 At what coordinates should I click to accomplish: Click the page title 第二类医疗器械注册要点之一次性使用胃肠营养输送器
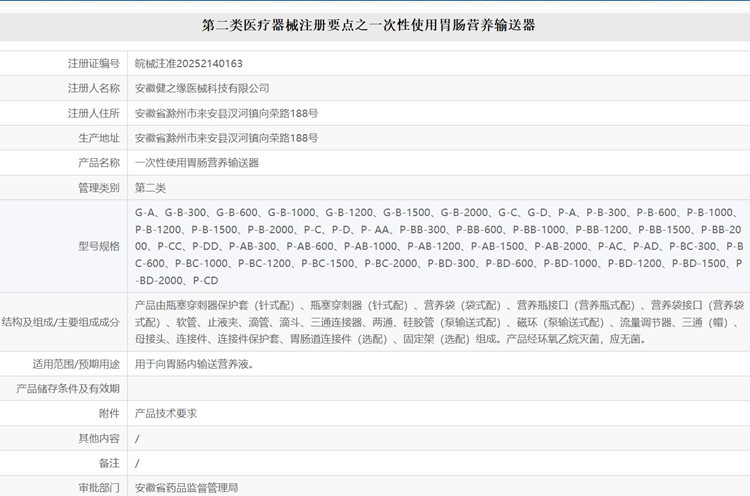click(368, 25)
